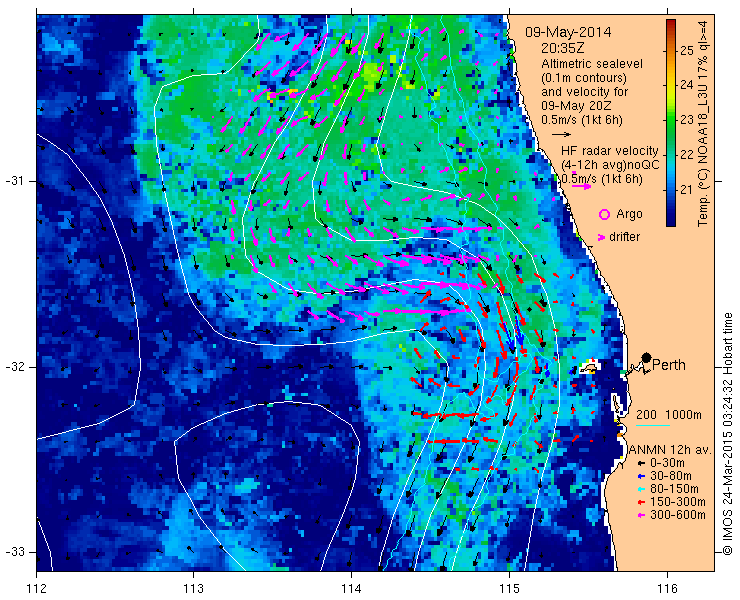The height and width of the screenshot is (600, 740).
Task: Click the cyan 80-150m depth arrow marker
Action: 639,489
